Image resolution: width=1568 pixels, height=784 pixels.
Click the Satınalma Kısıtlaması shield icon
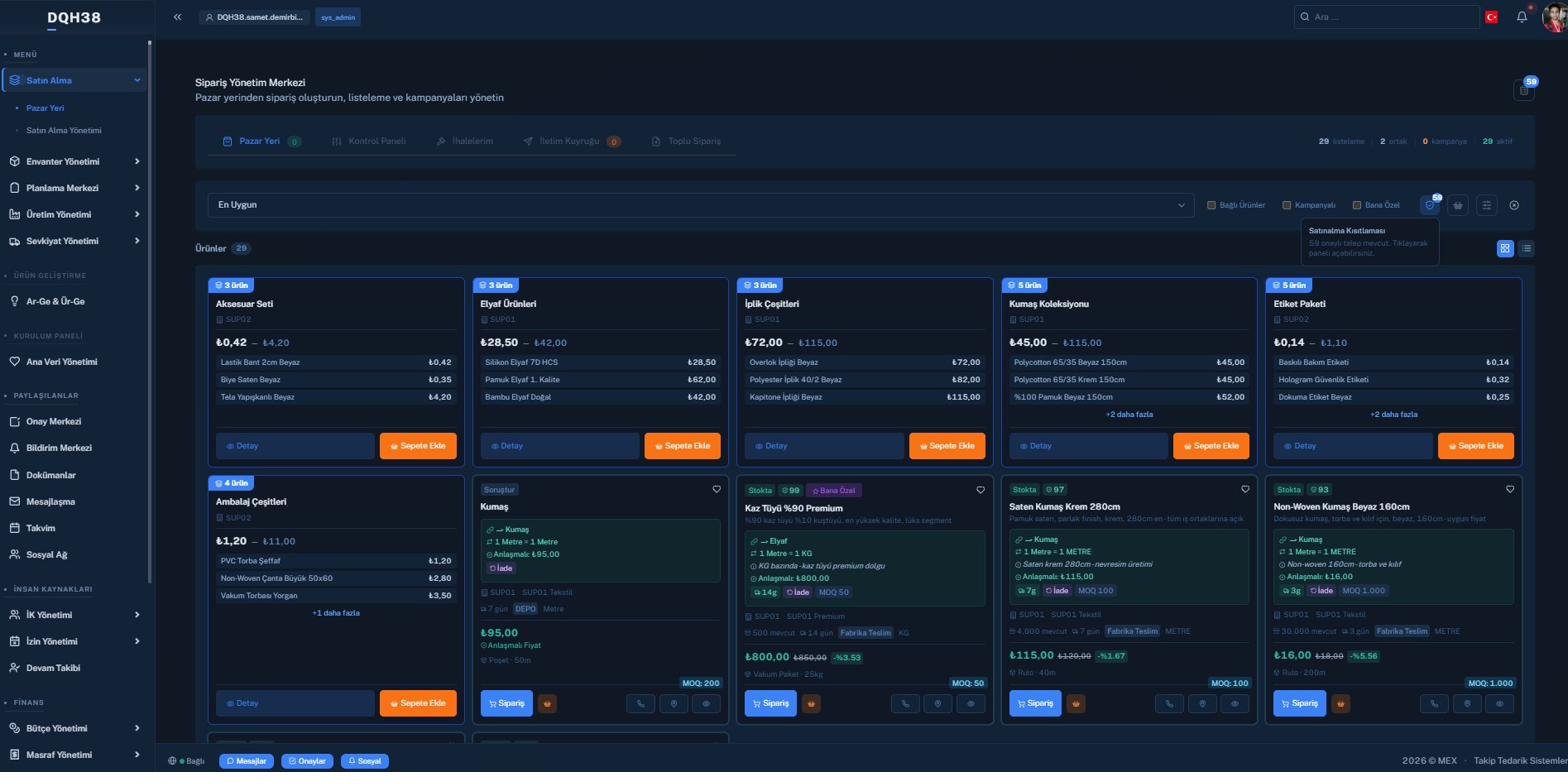point(1430,205)
